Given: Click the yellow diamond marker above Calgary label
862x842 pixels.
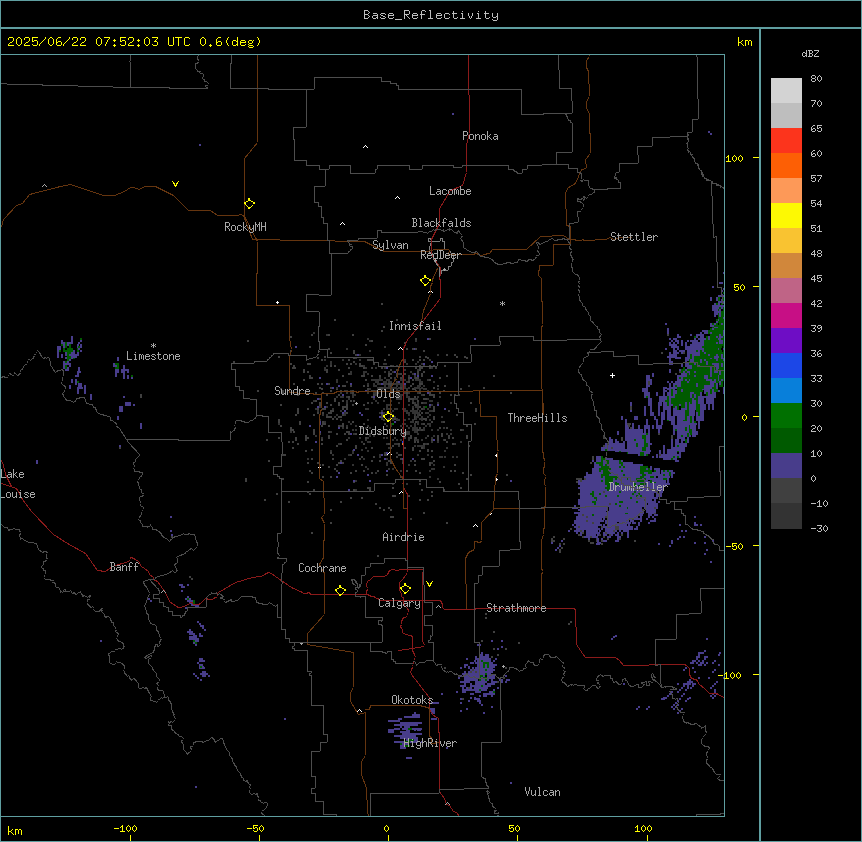Looking at the screenshot, I should tap(406, 589).
